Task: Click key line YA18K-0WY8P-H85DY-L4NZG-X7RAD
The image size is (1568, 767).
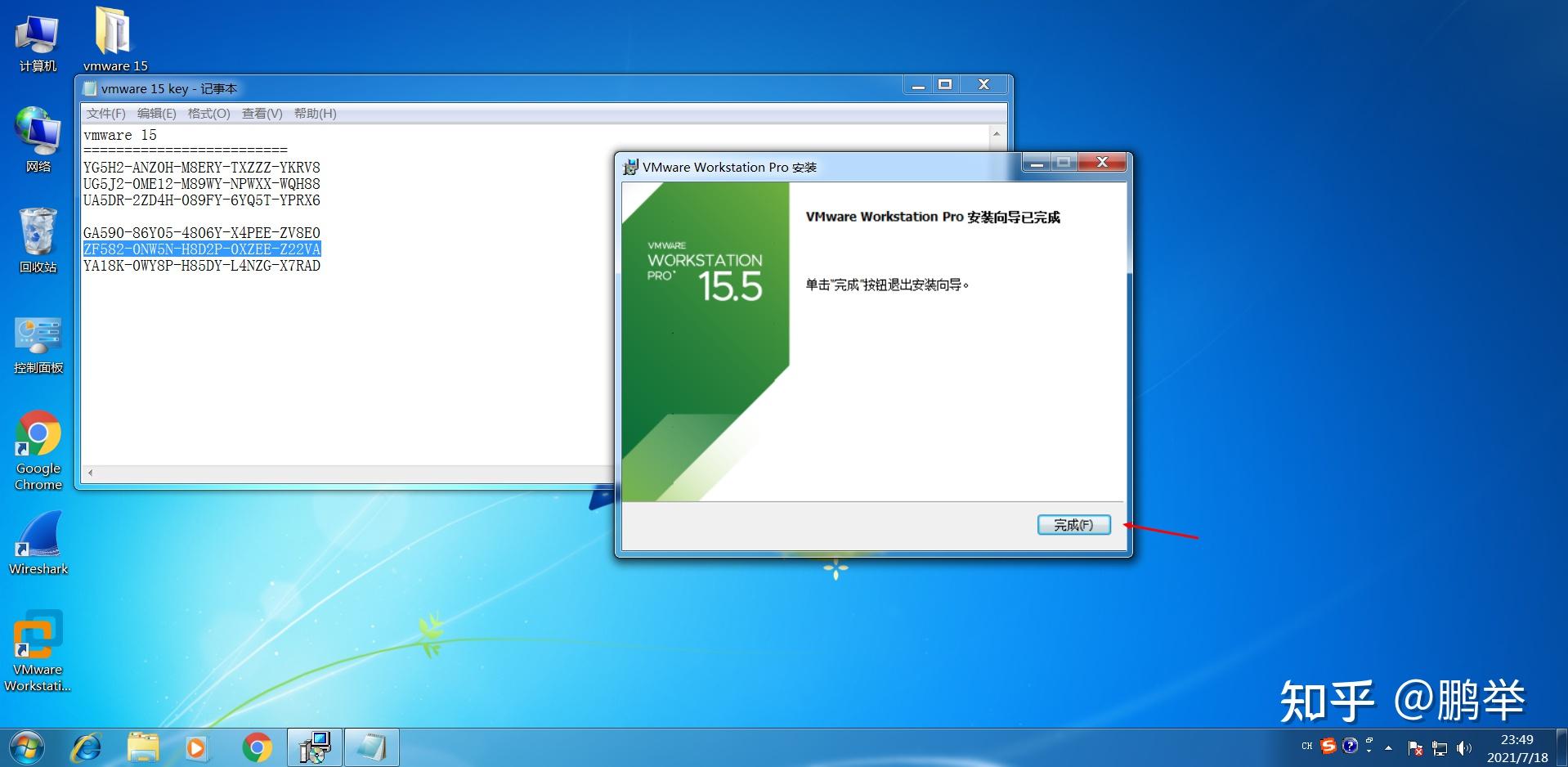Action: coord(202,266)
